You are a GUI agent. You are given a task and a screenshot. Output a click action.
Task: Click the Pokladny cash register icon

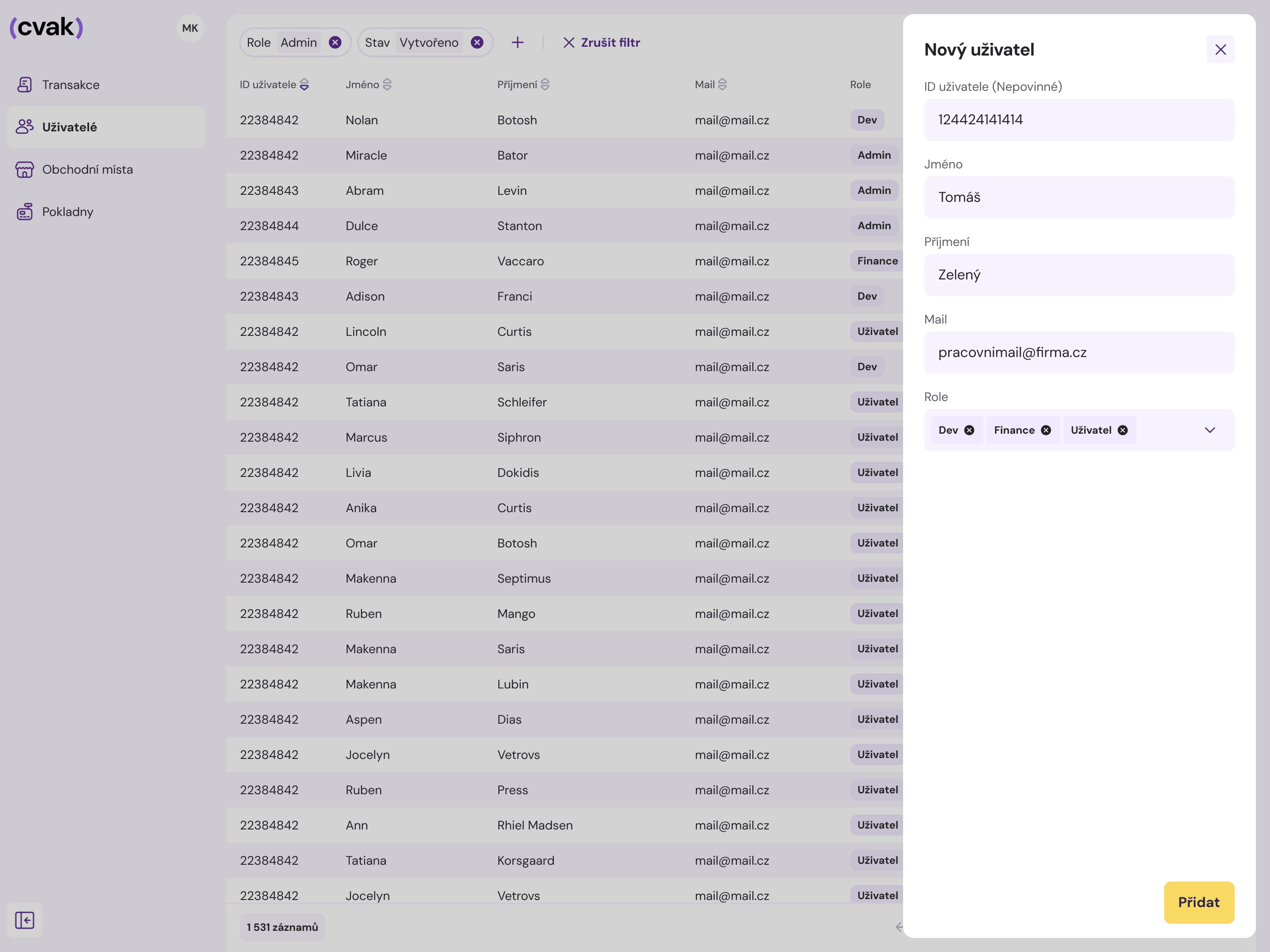[24, 212]
